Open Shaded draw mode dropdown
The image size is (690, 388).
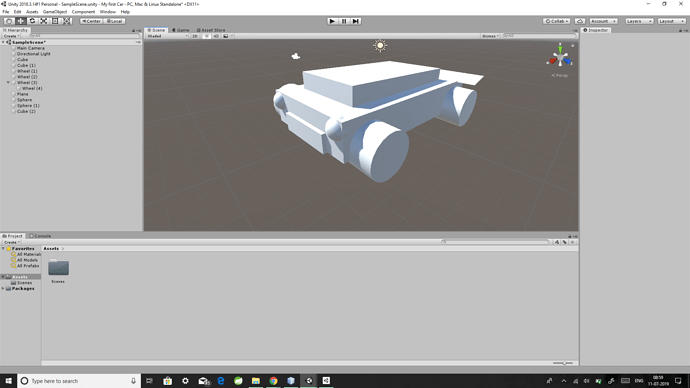167,36
